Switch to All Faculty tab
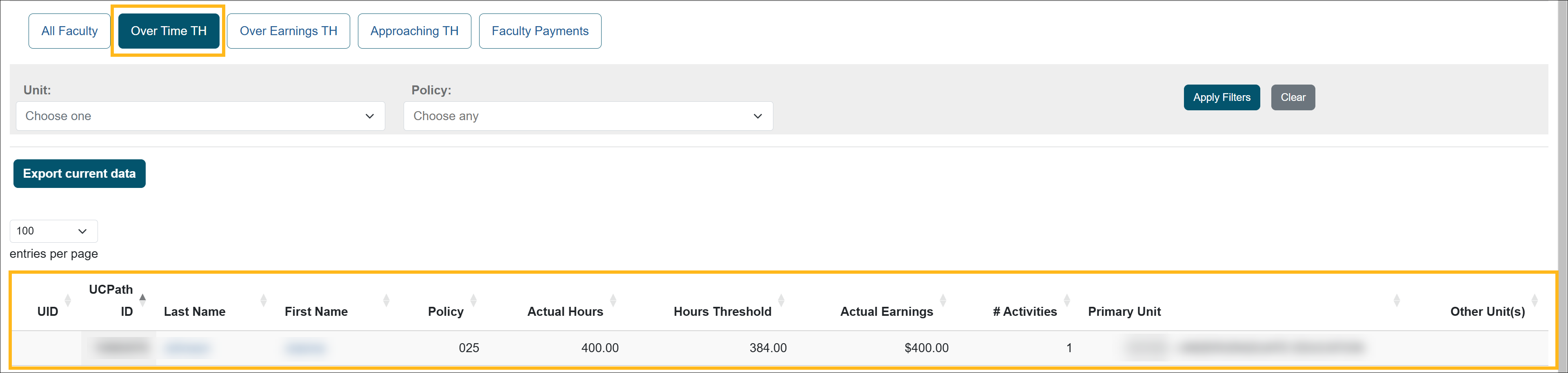This screenshot has width=1568, height=373. (x=69, y=31)
